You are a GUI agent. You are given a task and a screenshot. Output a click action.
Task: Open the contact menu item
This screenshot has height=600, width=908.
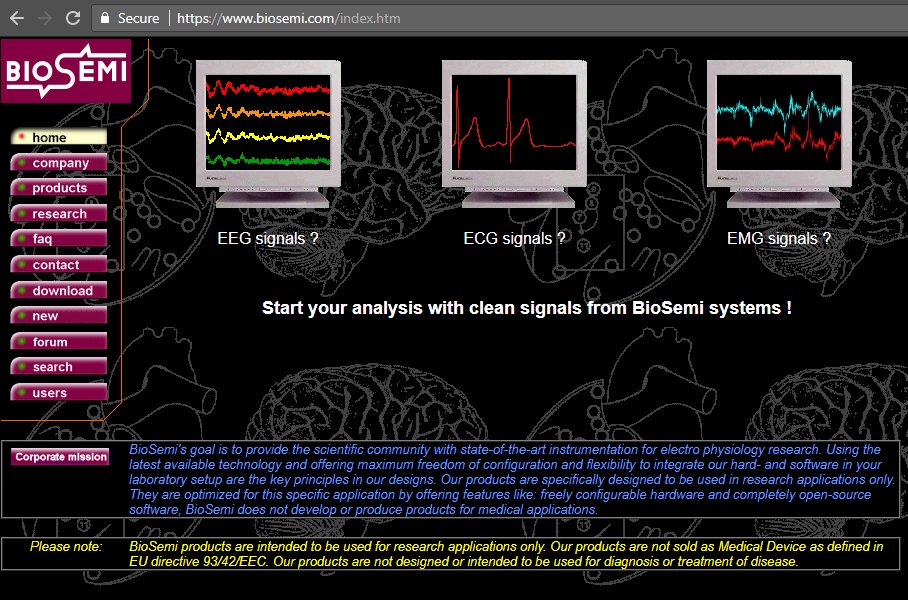point(58,265)
